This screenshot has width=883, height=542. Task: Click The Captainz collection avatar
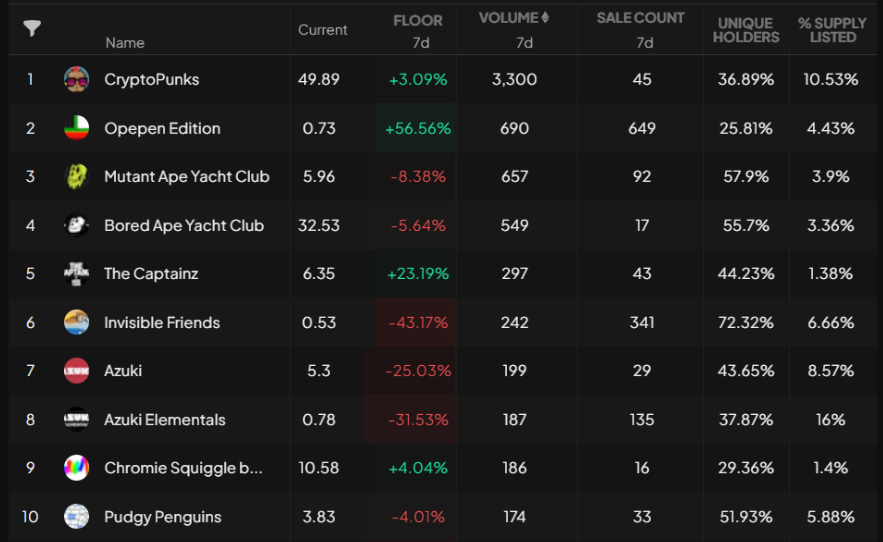point(76,274)
